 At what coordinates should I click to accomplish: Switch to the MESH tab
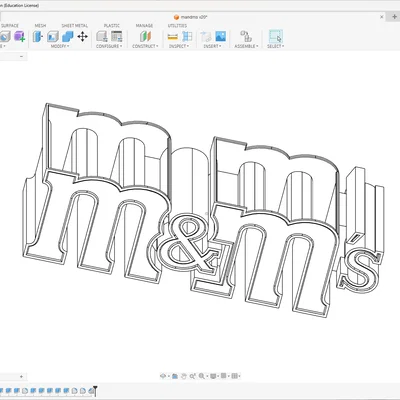click(x=40, y=26)
